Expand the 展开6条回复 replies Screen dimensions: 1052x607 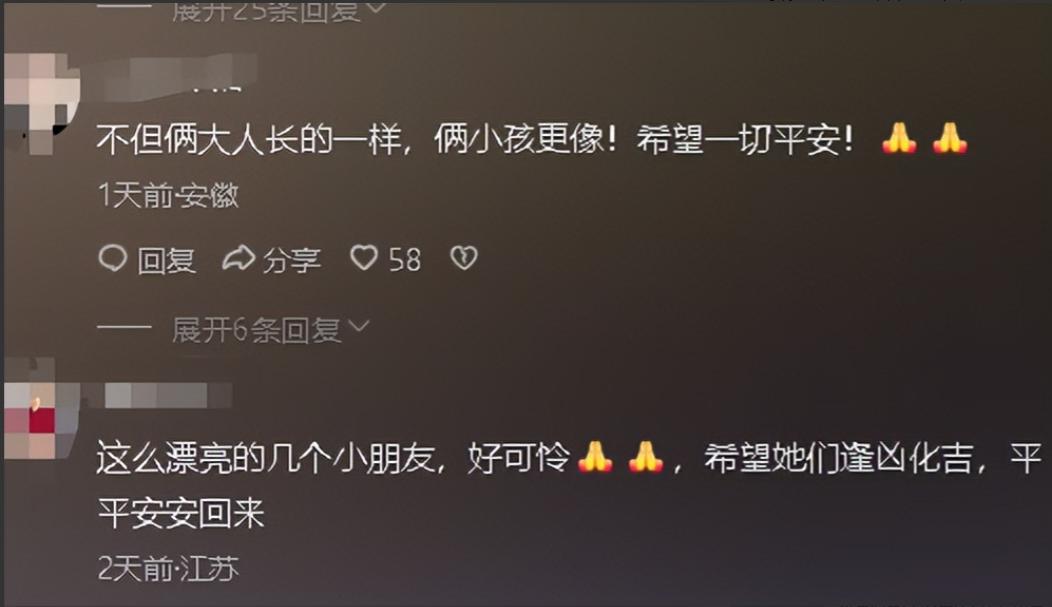tap(256, 329)
